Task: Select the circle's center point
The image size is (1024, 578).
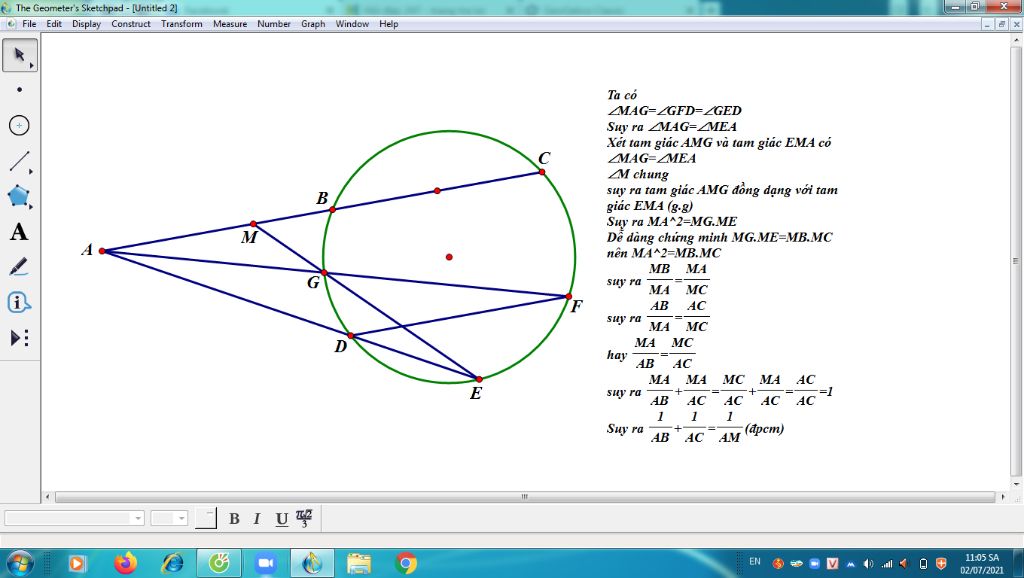Action: click(449, 257)
